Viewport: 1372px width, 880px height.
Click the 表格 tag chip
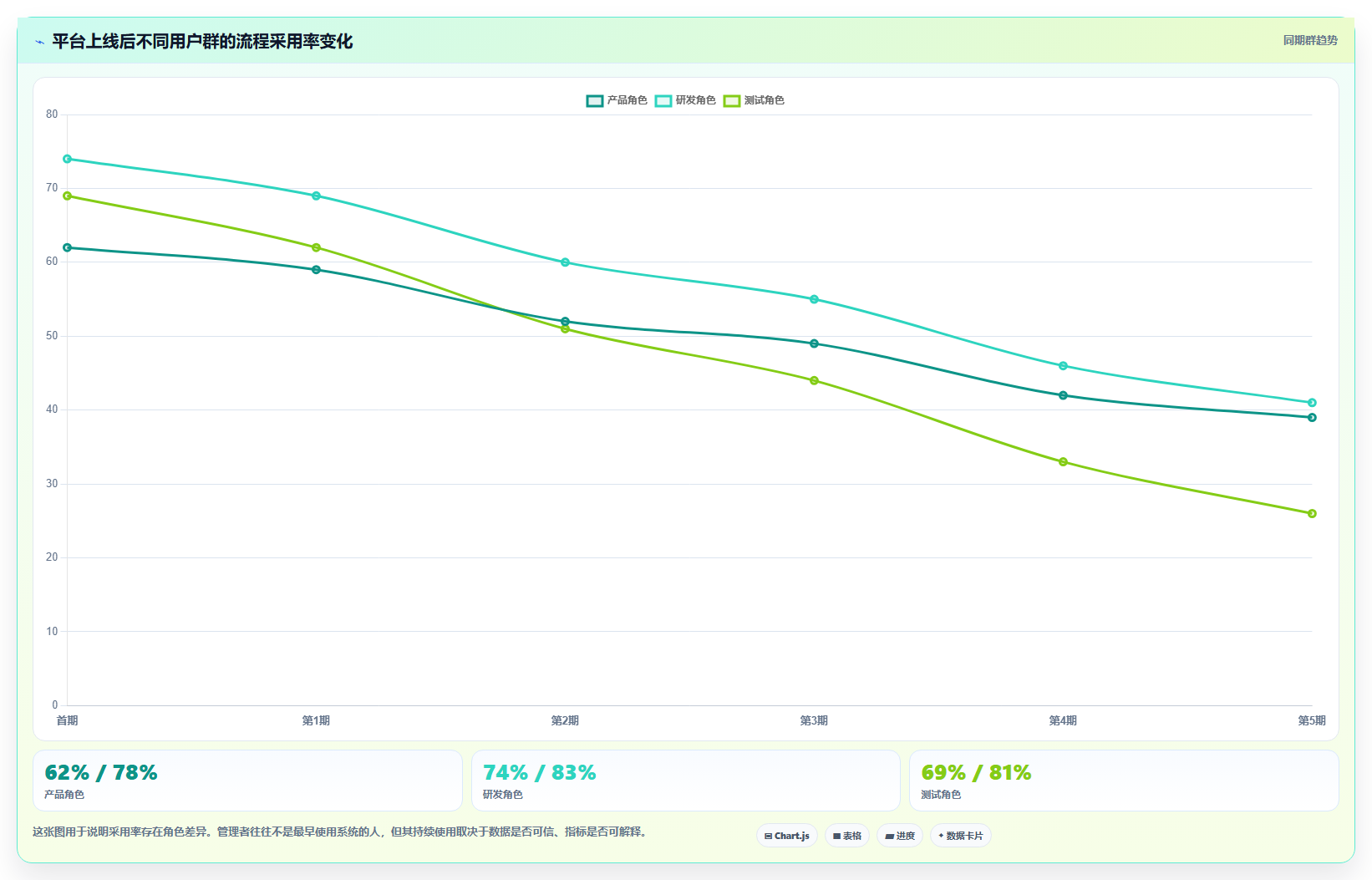tap(847, 836)
